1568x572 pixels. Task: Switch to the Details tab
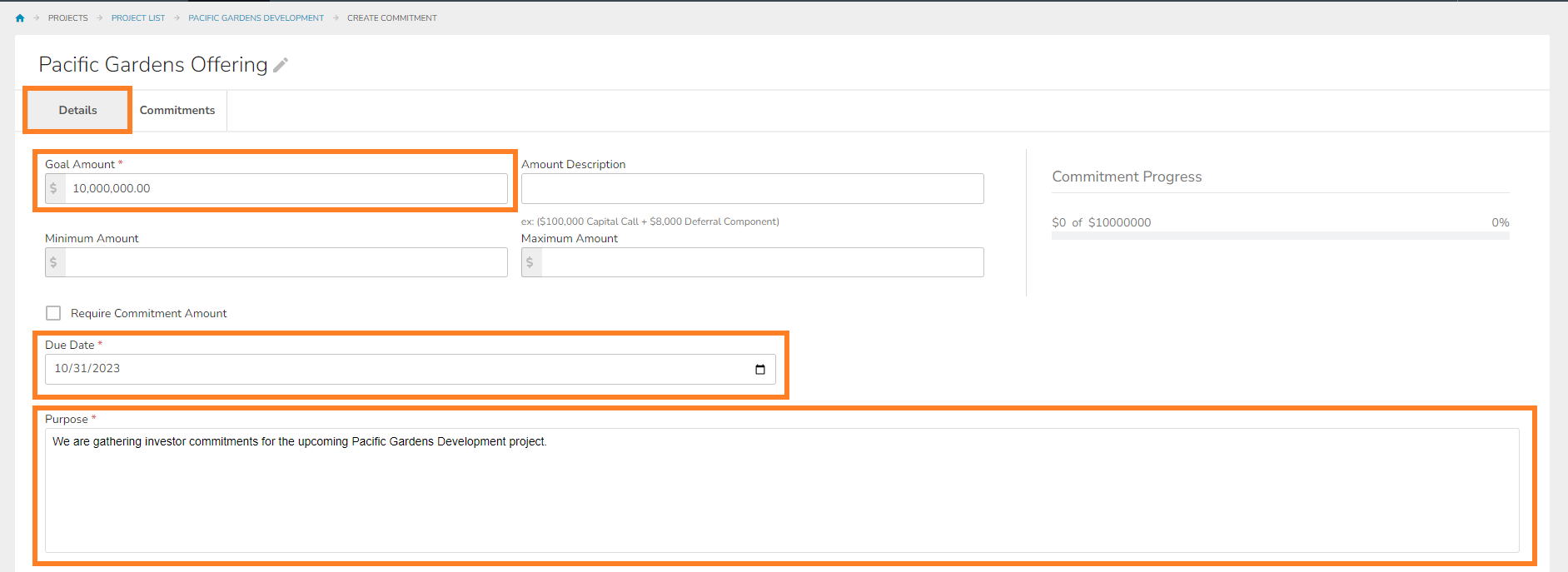point(77,110)
